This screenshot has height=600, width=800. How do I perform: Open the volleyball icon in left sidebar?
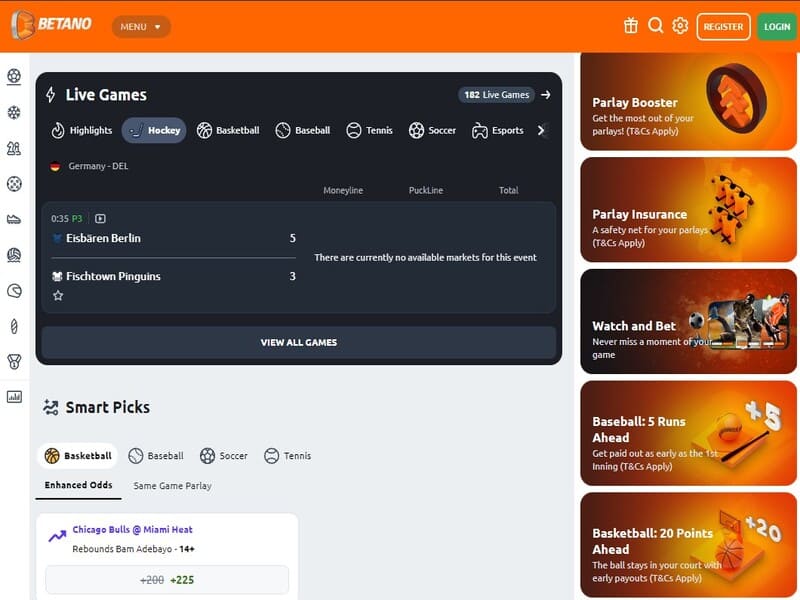(x=14, y=255)
